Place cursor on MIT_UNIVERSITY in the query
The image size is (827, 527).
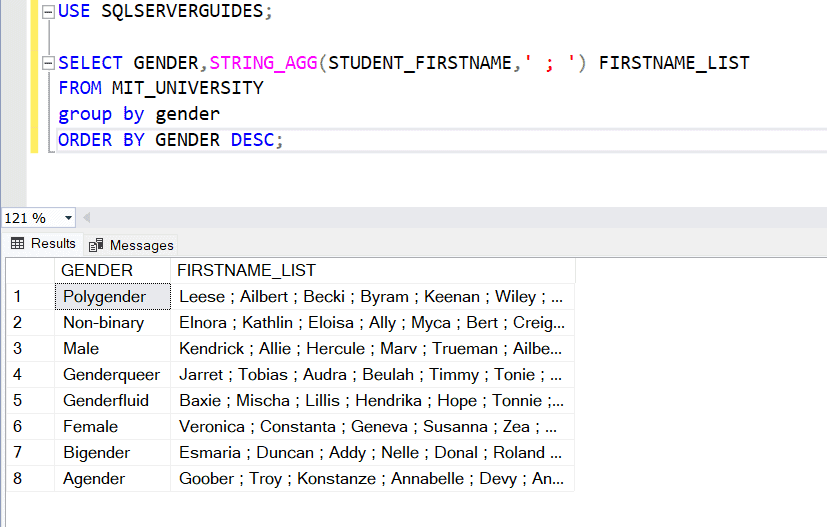point(187,88)
